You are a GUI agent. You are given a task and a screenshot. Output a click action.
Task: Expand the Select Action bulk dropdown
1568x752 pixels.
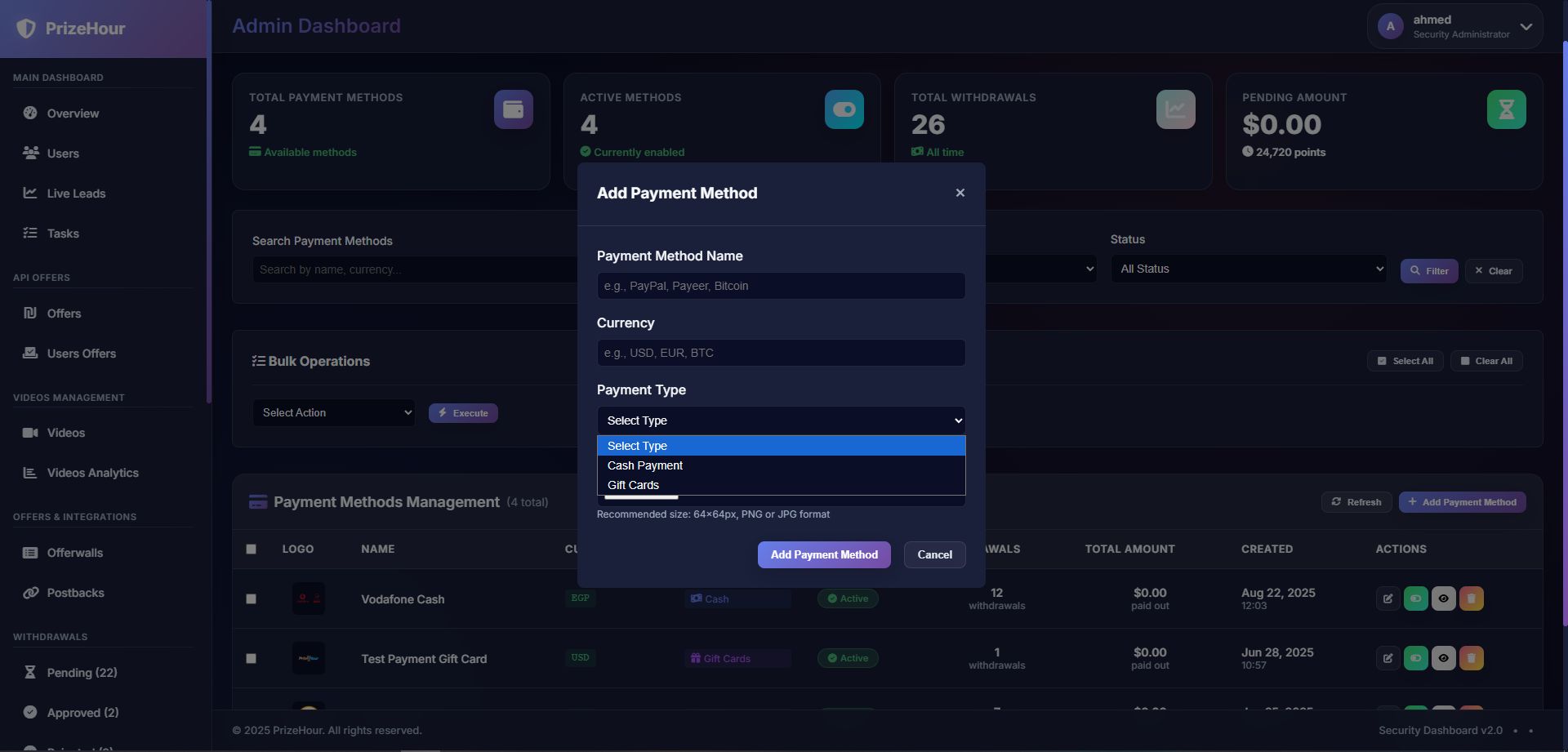333,413
